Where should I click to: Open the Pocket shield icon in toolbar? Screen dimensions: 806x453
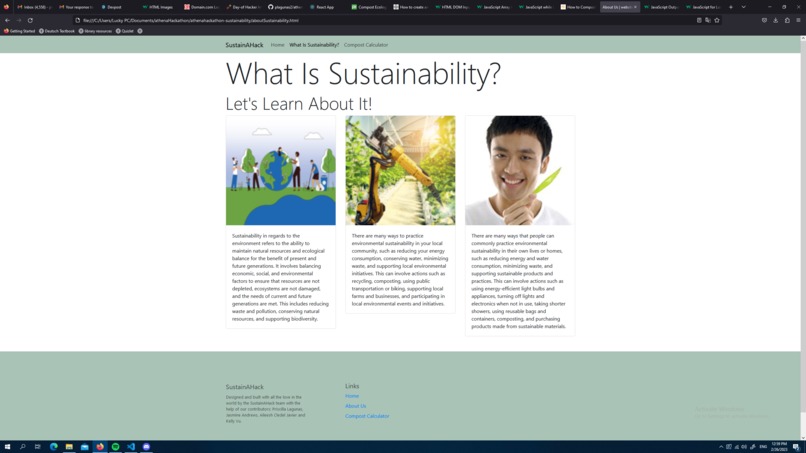764,21
